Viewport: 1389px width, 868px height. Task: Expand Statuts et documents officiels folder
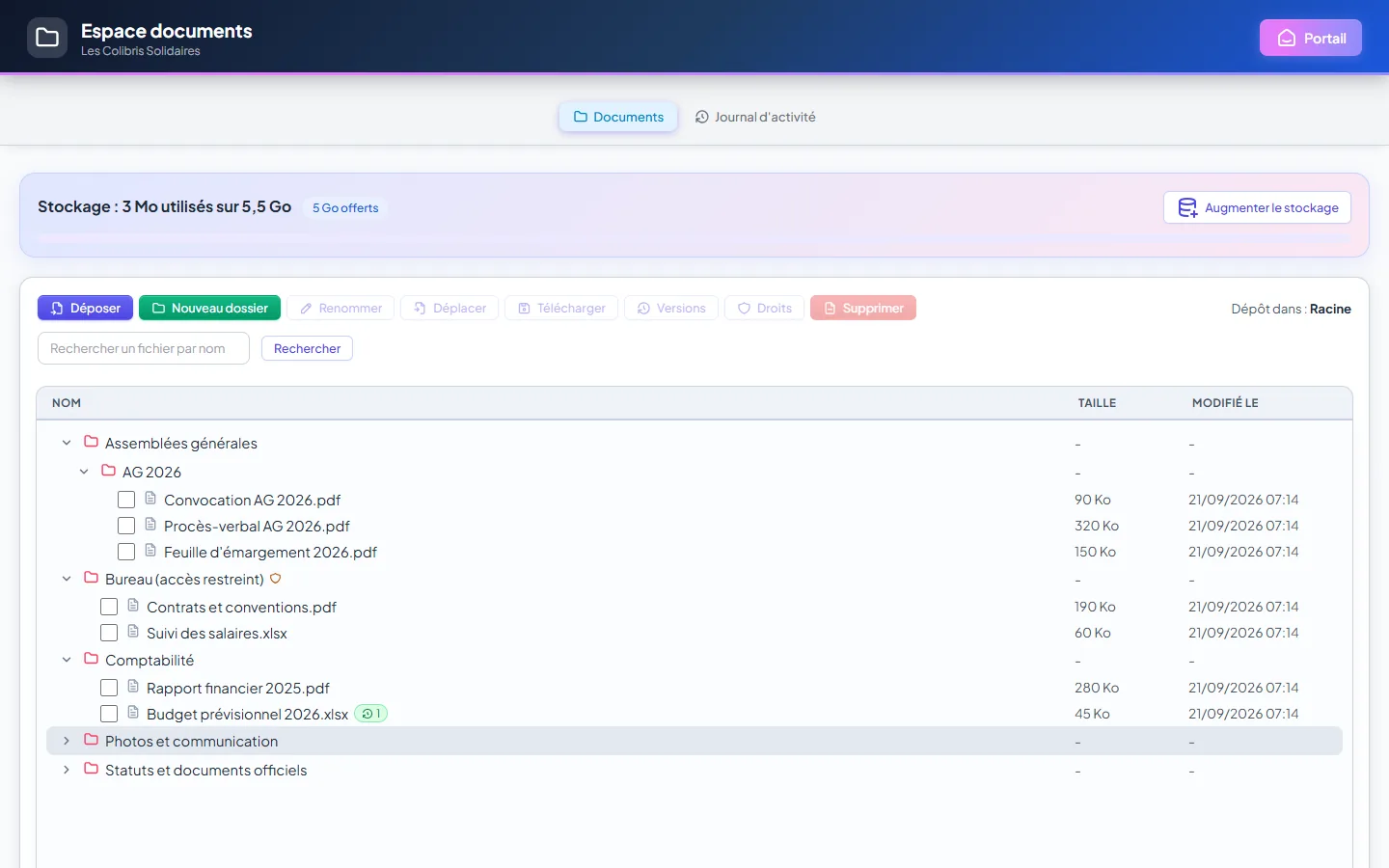(x=67, y=770)
